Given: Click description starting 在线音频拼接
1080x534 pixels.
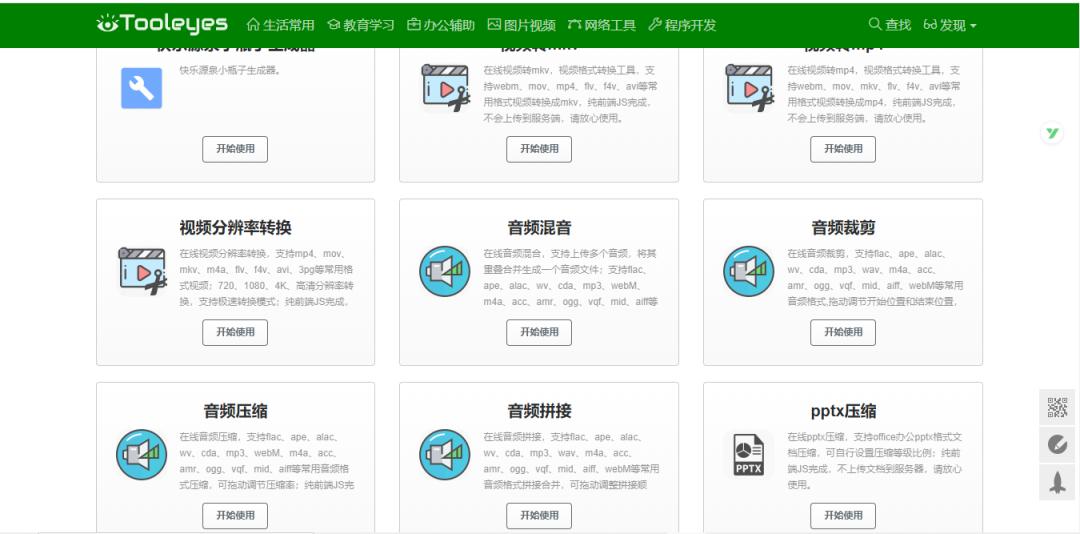Looking at the screenshot, I should point(571,461).
